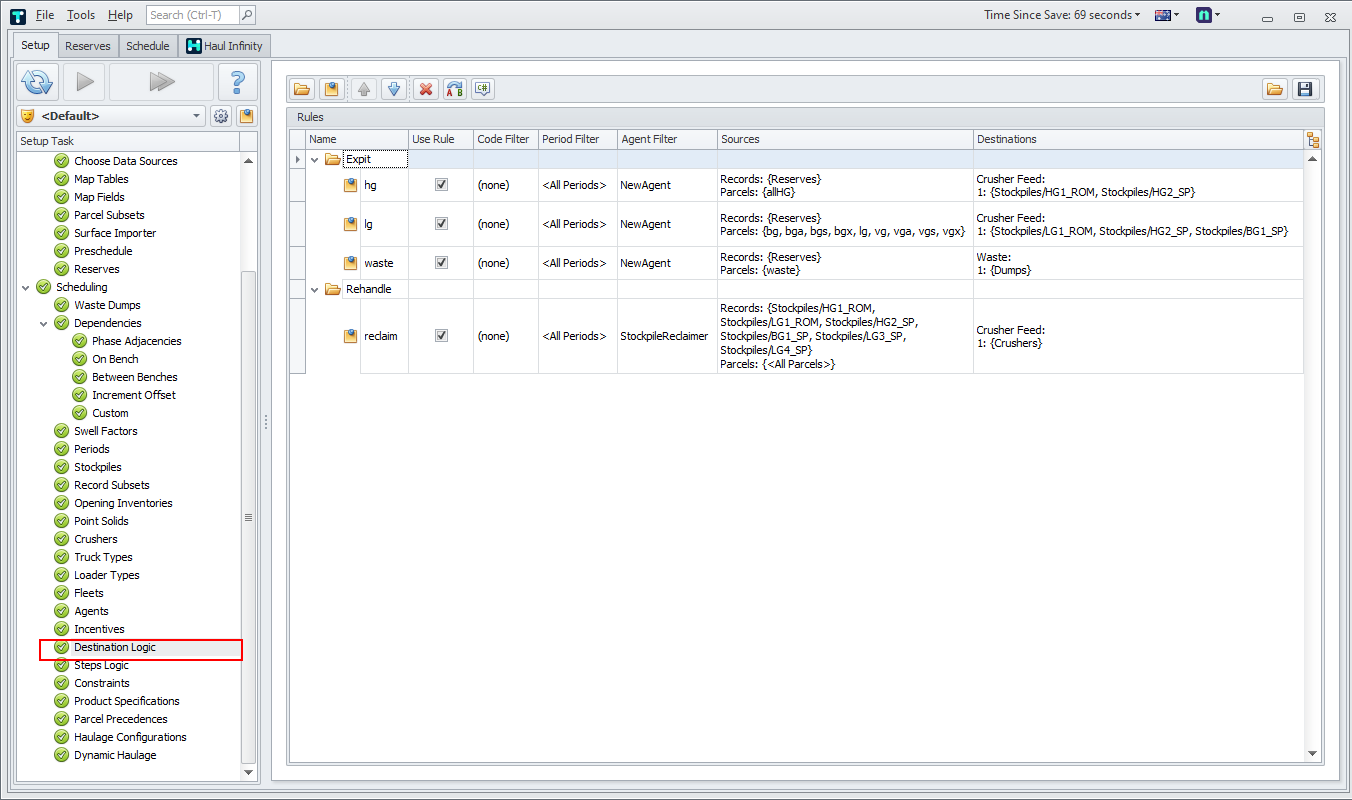Collapse the Dependencies tree node

tap(44, 323)
